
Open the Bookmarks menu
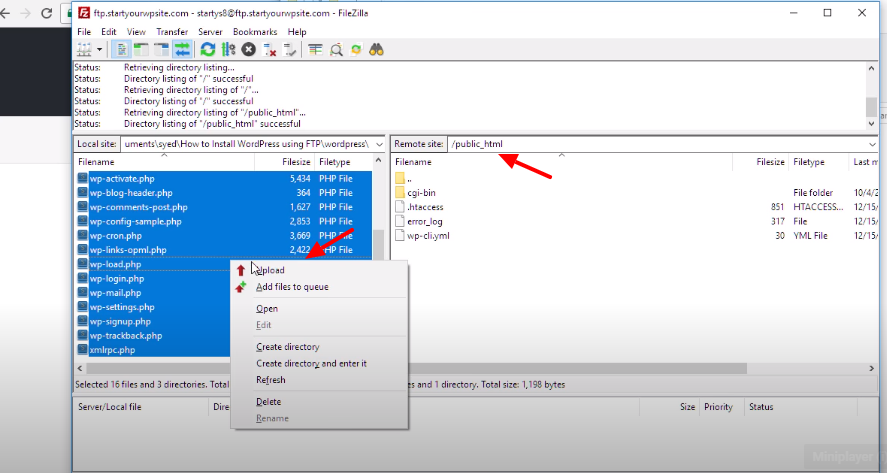tap(255, 32)
